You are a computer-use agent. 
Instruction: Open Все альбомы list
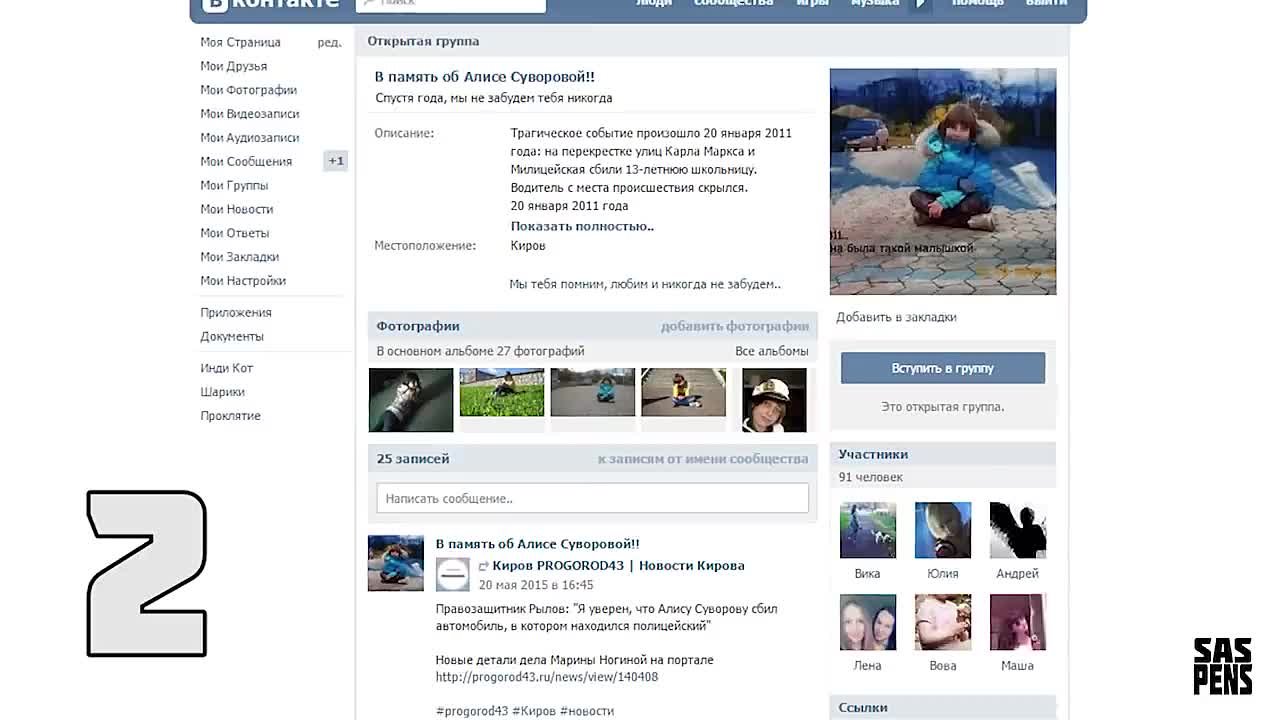tap(771, 351)
